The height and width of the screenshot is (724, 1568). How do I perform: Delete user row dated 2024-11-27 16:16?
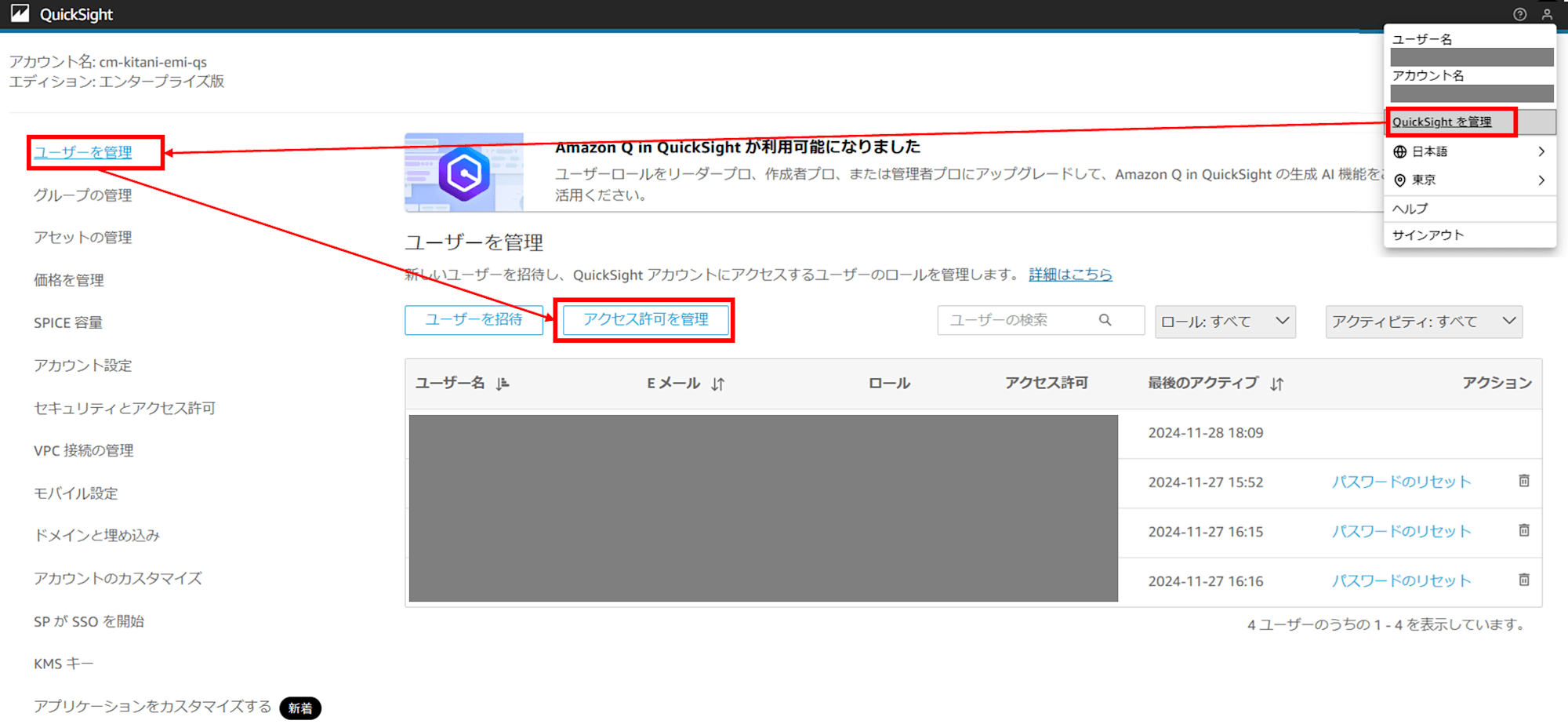pyautogui.click(x=1524, y=580)
